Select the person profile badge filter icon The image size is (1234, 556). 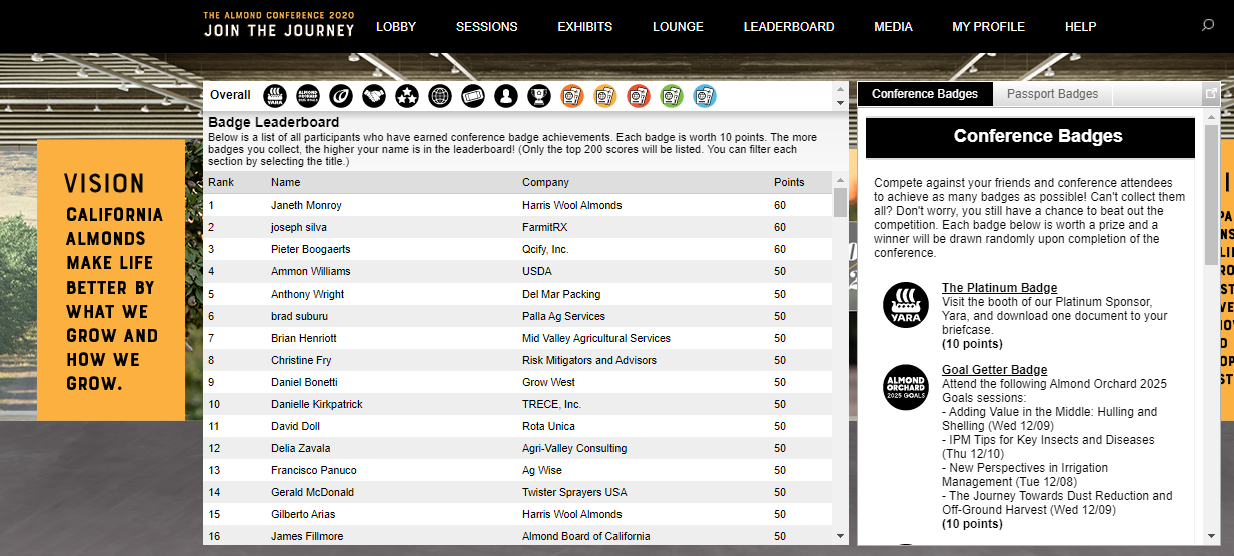tap(506, 96)
